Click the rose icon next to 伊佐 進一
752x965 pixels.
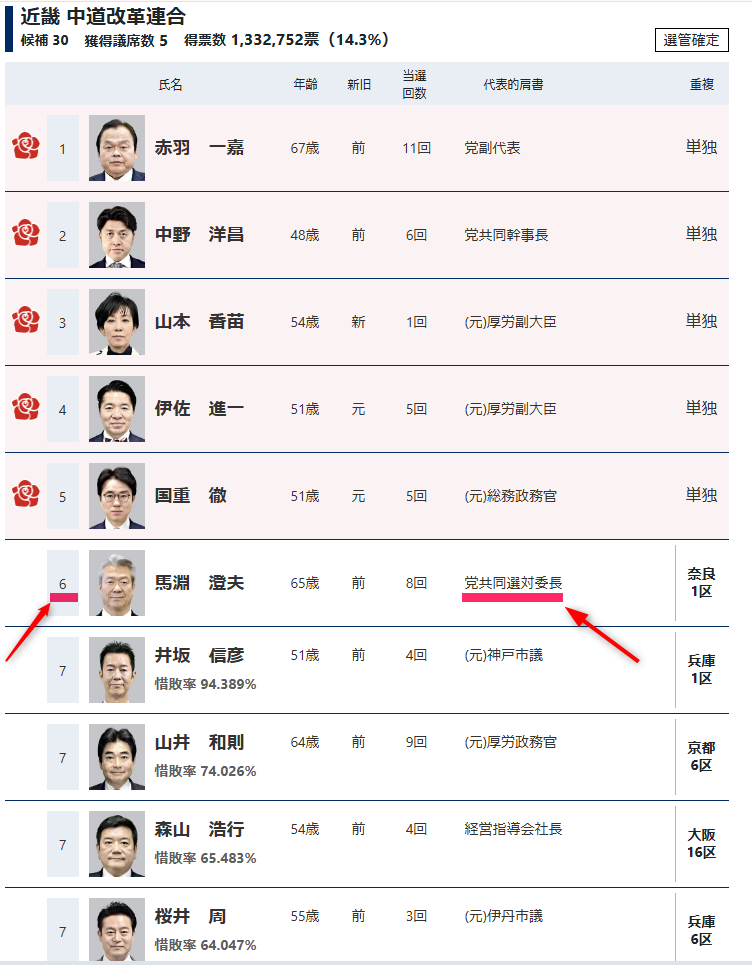tap(25, 408)
